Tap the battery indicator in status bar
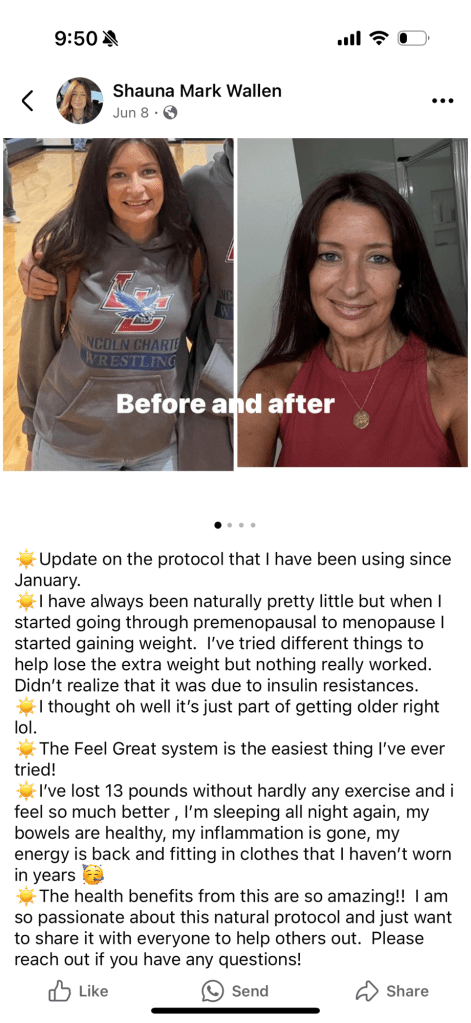 click(x=413, y=39)
